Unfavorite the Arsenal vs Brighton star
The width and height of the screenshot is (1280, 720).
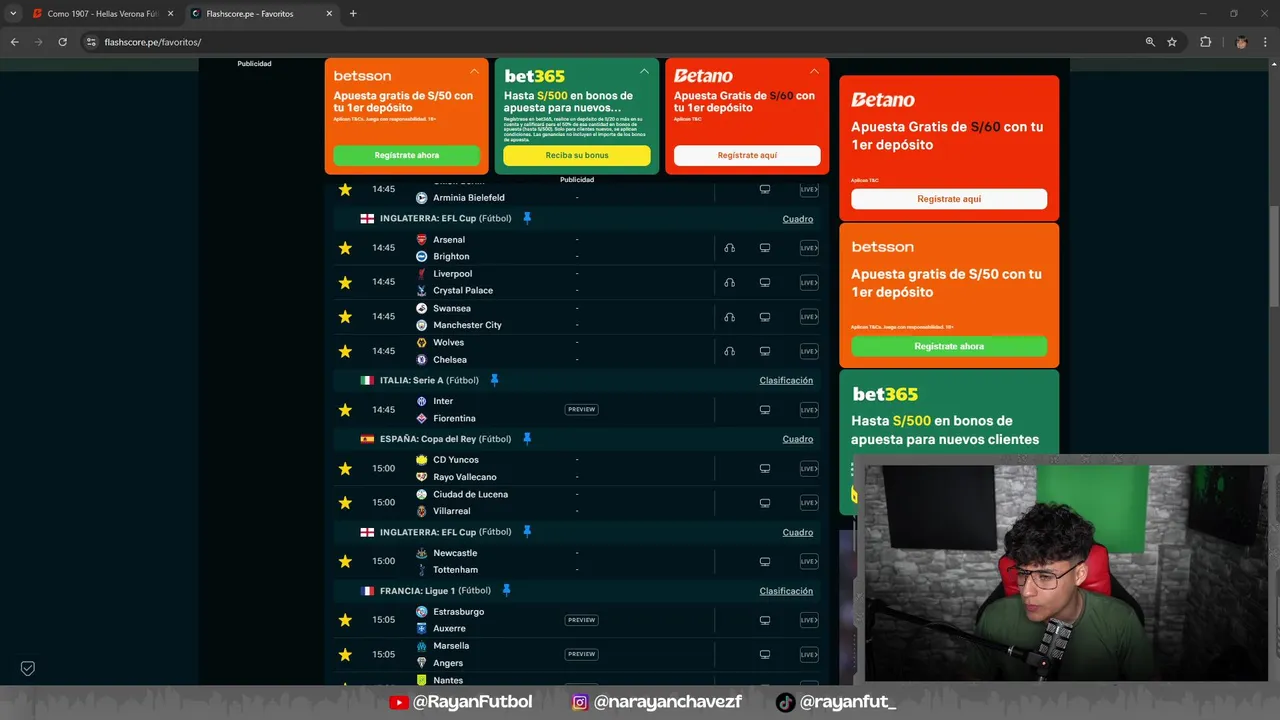345,248
